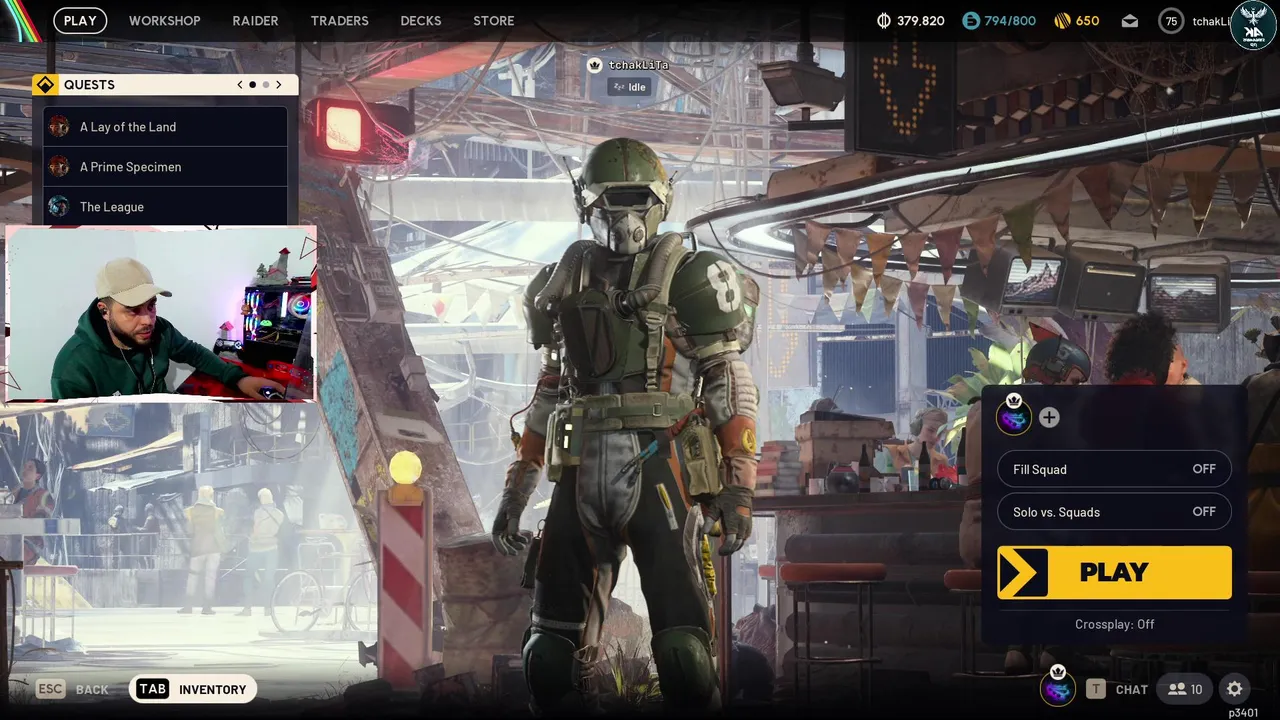Click the Crossplay: Off label

1115,624
